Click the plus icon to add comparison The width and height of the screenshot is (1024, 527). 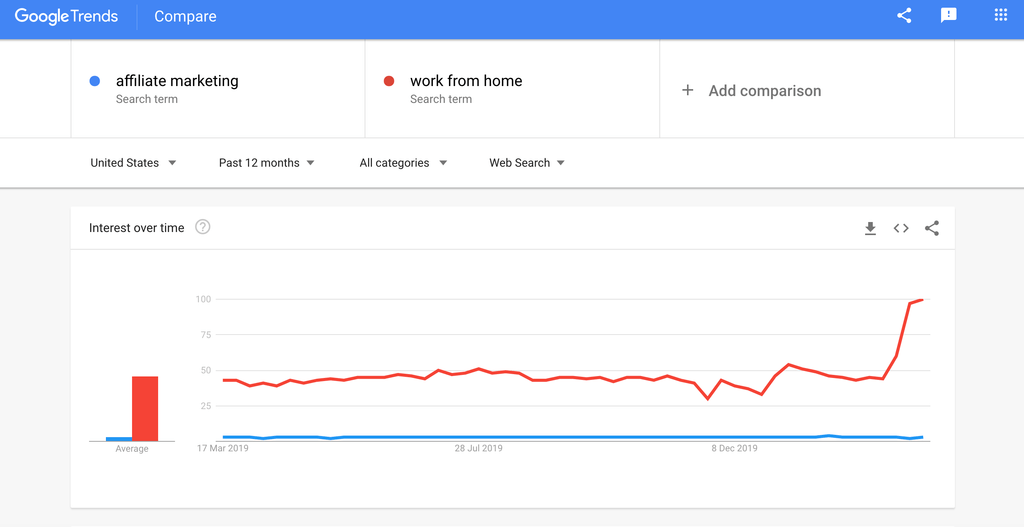click(687, 90)
